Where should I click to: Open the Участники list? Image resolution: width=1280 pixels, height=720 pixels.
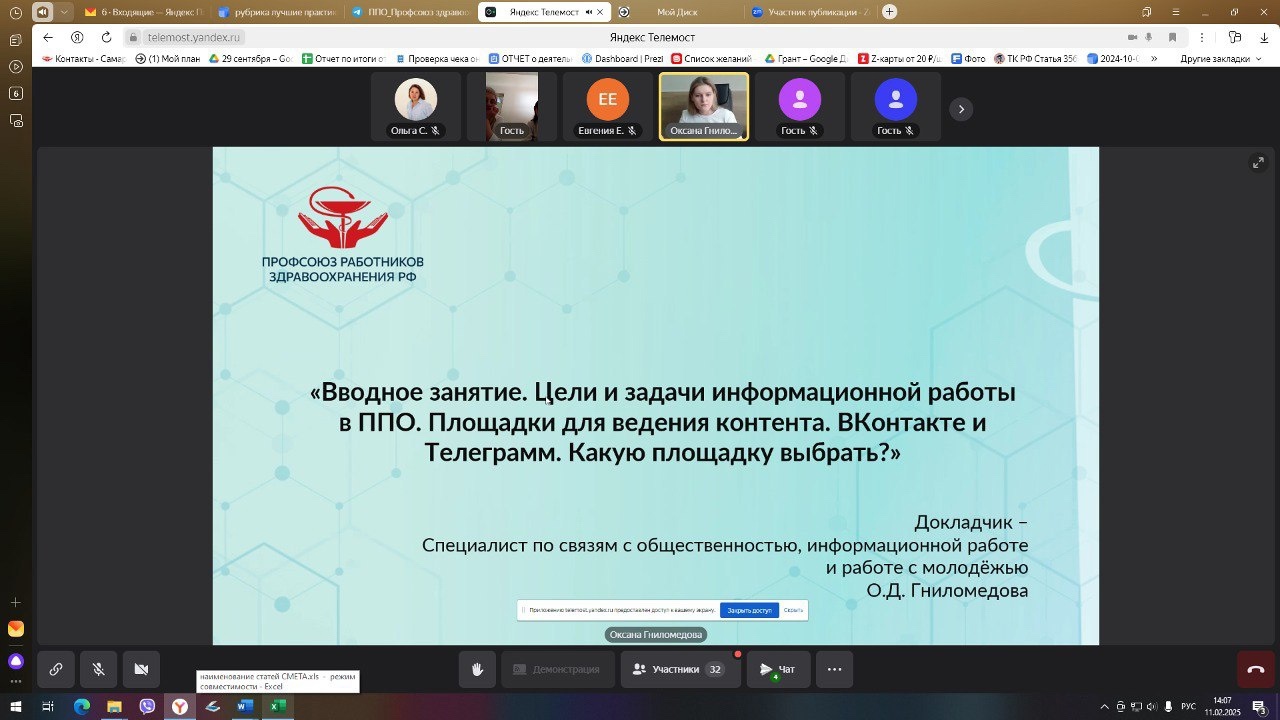680,669
